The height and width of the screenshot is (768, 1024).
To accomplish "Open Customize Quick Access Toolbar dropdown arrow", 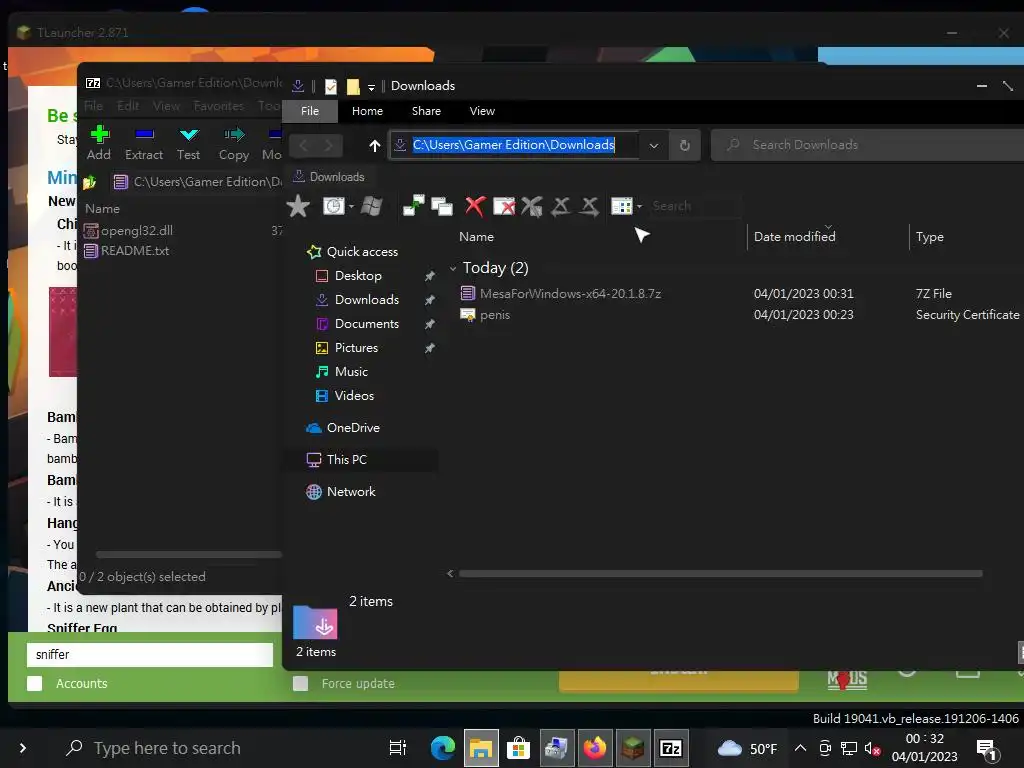I will click(x=371, y=87).
